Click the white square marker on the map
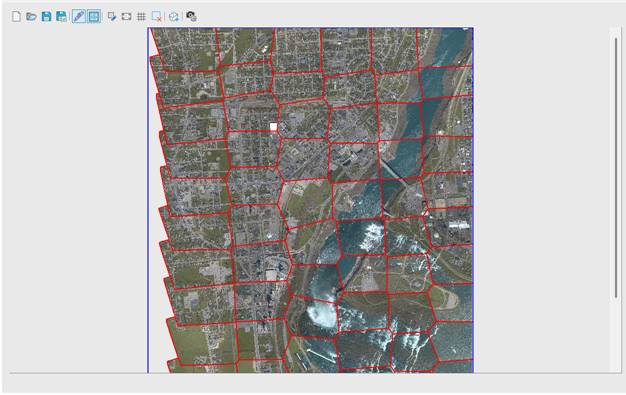This screenshot has height=395, width=626. coord(273,127)
